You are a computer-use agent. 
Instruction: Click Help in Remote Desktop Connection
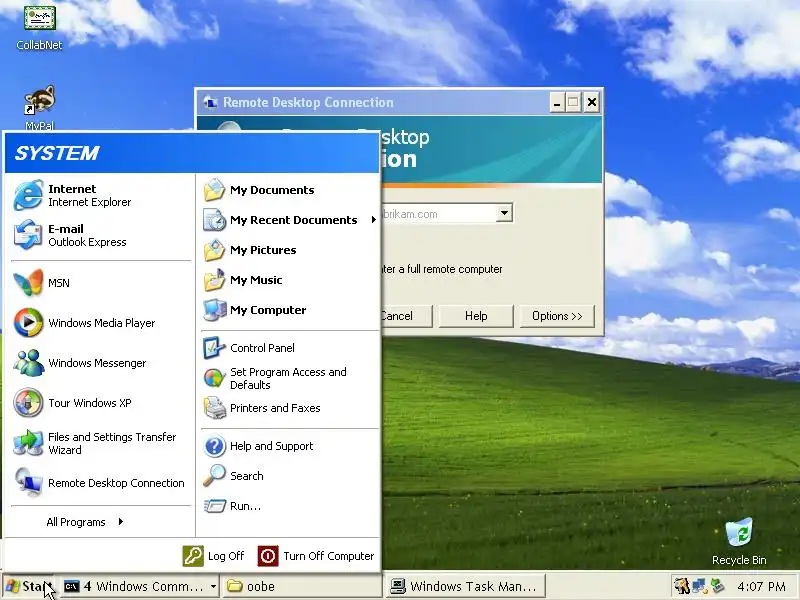[x=476, y=316]
